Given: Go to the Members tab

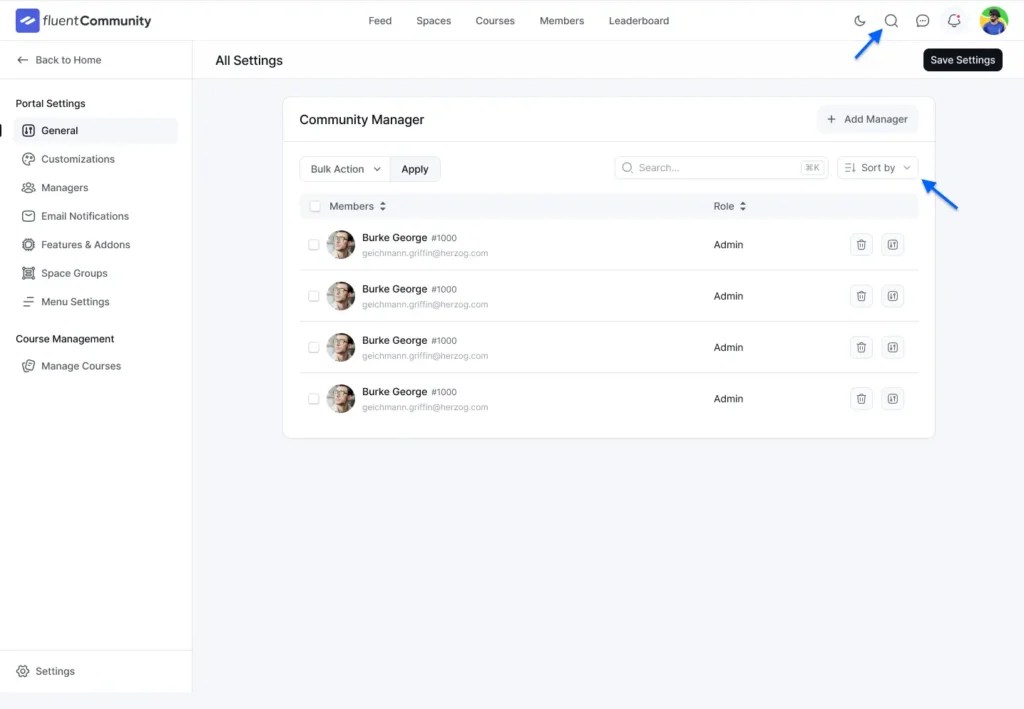Looking at the screenshot, I should tap(562, 21).
